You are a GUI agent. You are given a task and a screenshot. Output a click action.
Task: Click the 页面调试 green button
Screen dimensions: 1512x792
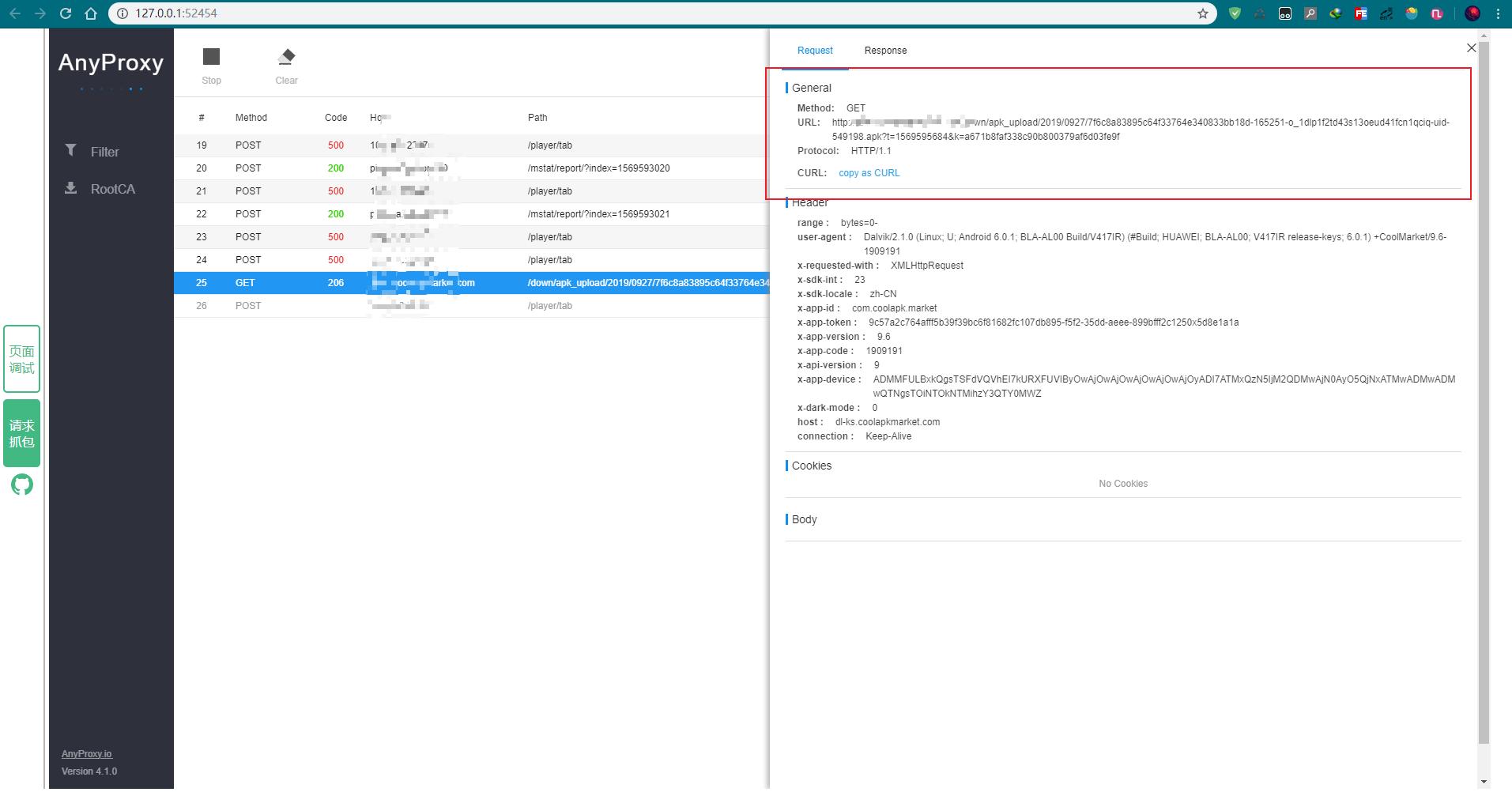(x=22, y=359)
